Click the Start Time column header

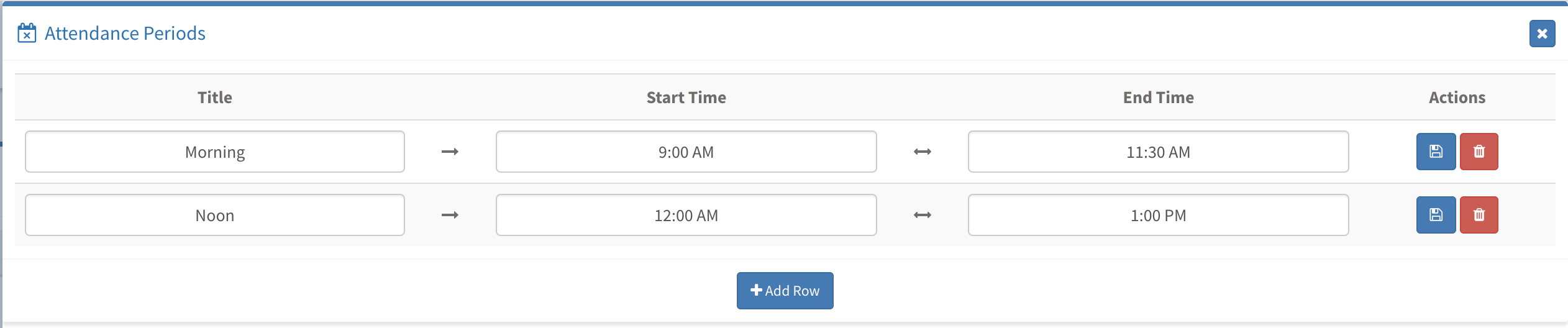[686, 98]
